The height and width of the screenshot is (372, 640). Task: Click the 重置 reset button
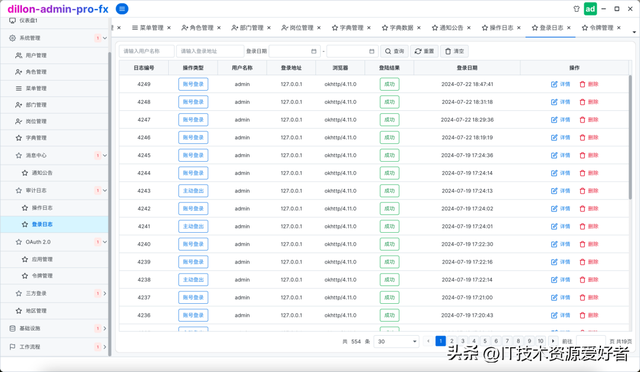point(424,51)
